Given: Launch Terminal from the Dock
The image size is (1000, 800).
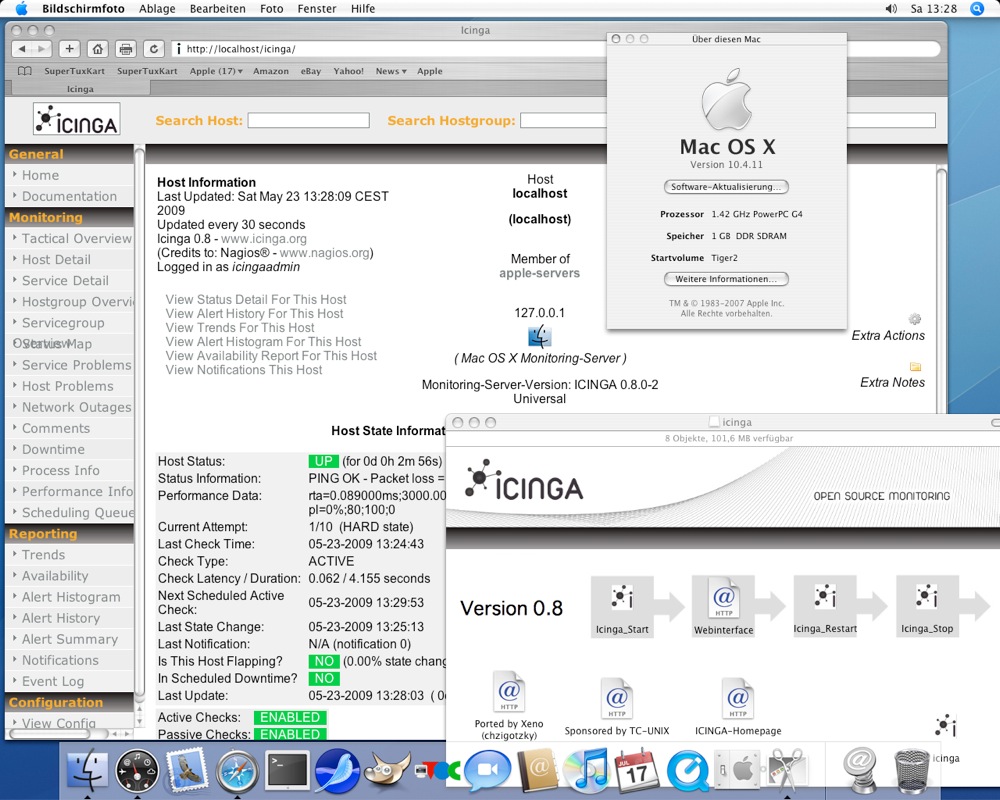Looking at the screenshot, I should (x=287, y=769).
